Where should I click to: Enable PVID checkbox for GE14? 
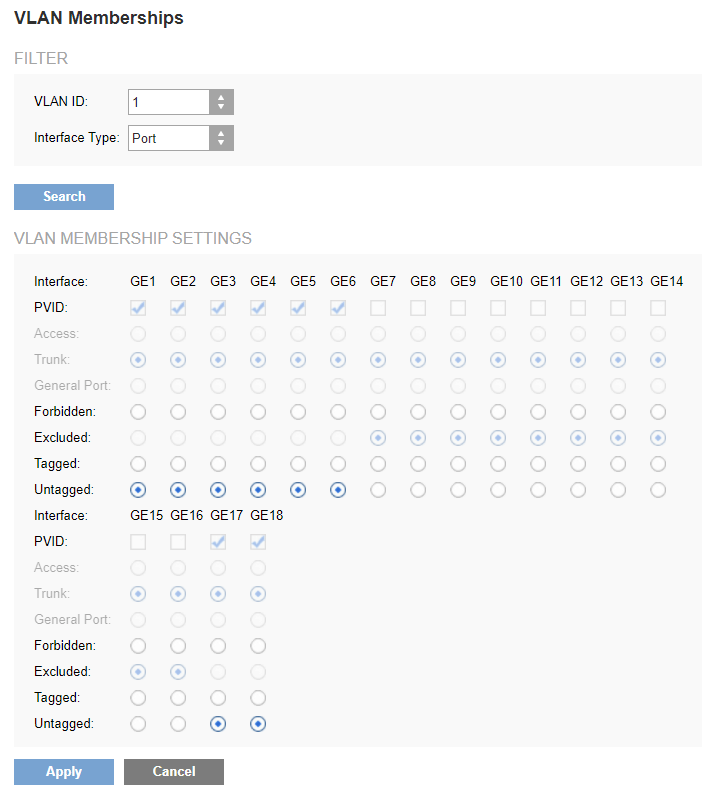(x=658, y=308)
